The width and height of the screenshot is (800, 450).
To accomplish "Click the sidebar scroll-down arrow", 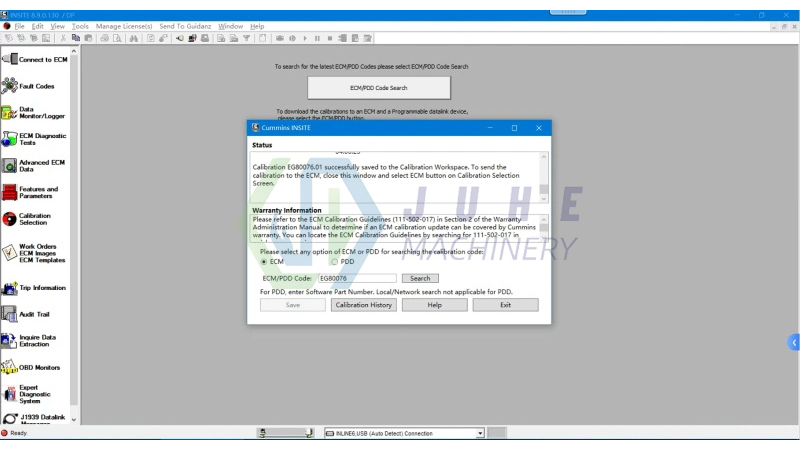I will point(74,419).
